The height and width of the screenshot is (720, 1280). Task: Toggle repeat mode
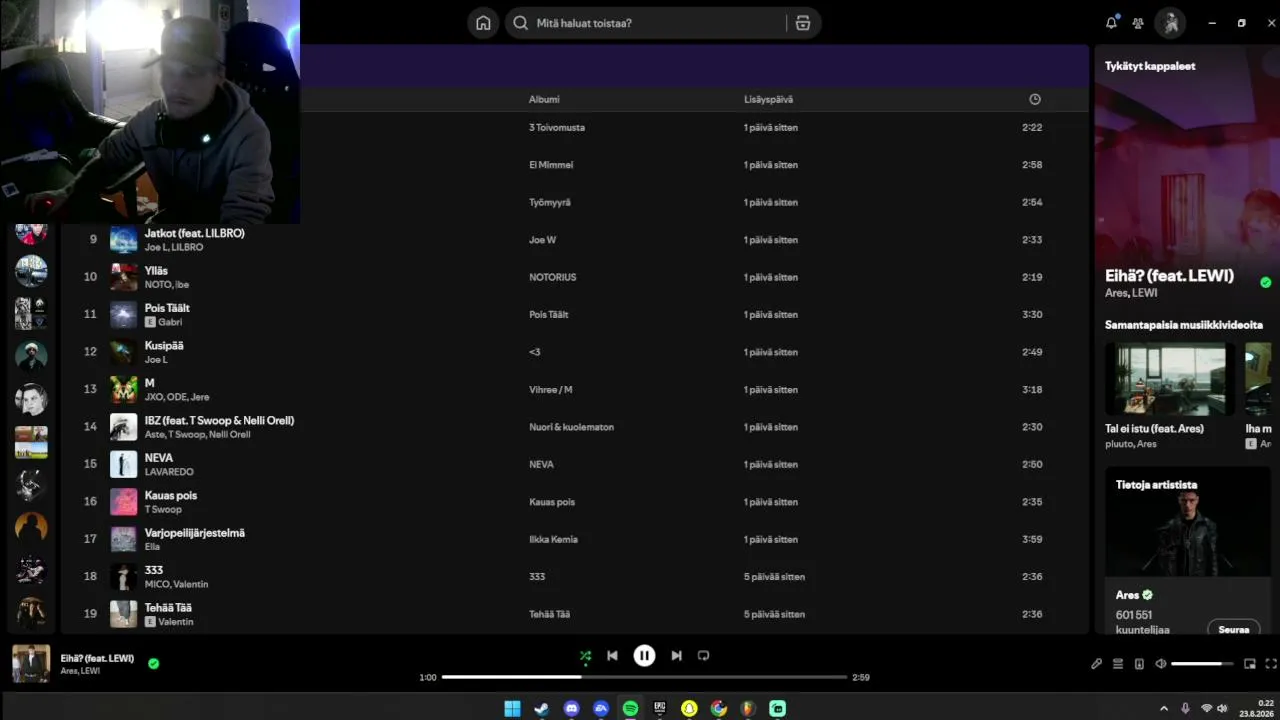point(703,656)
